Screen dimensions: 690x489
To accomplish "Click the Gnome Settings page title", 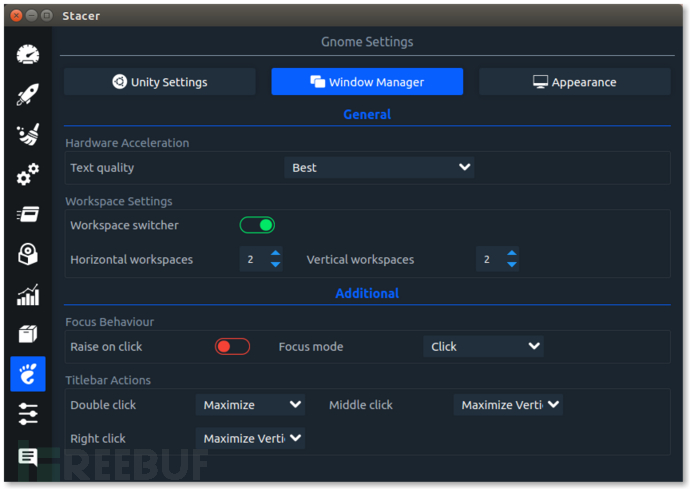I will [367, 42].
